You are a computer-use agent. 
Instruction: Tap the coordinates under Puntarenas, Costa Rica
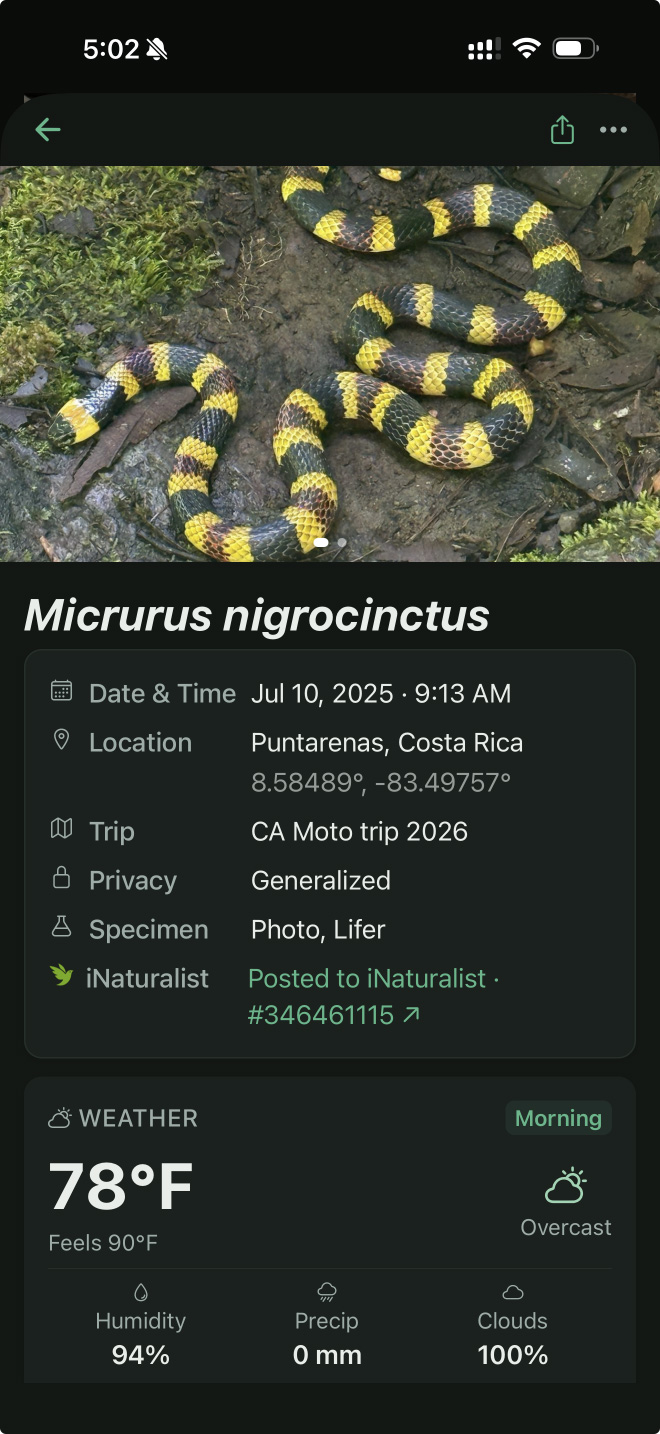380,782
